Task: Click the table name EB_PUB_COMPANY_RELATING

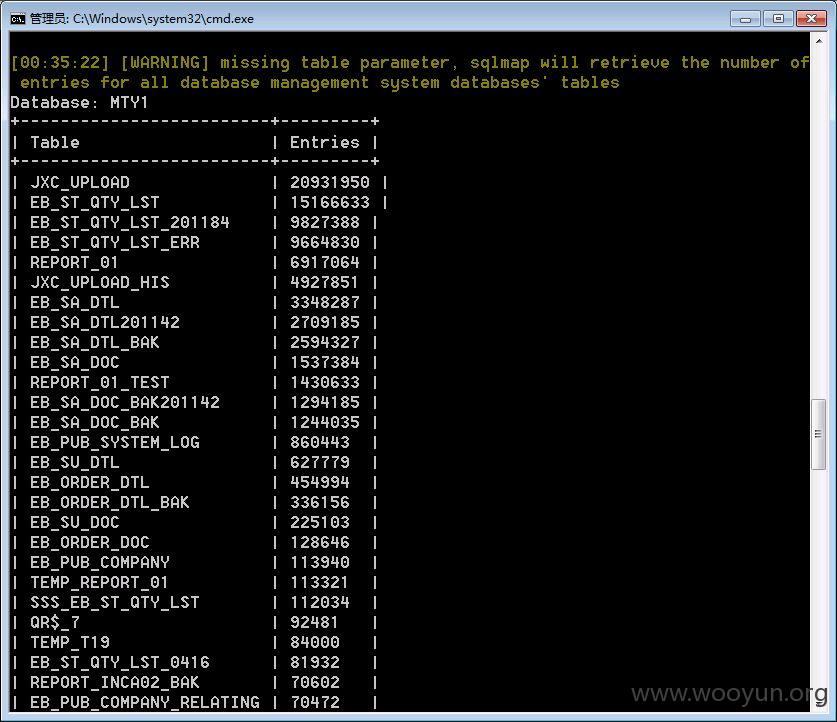Action: (145, 702)
